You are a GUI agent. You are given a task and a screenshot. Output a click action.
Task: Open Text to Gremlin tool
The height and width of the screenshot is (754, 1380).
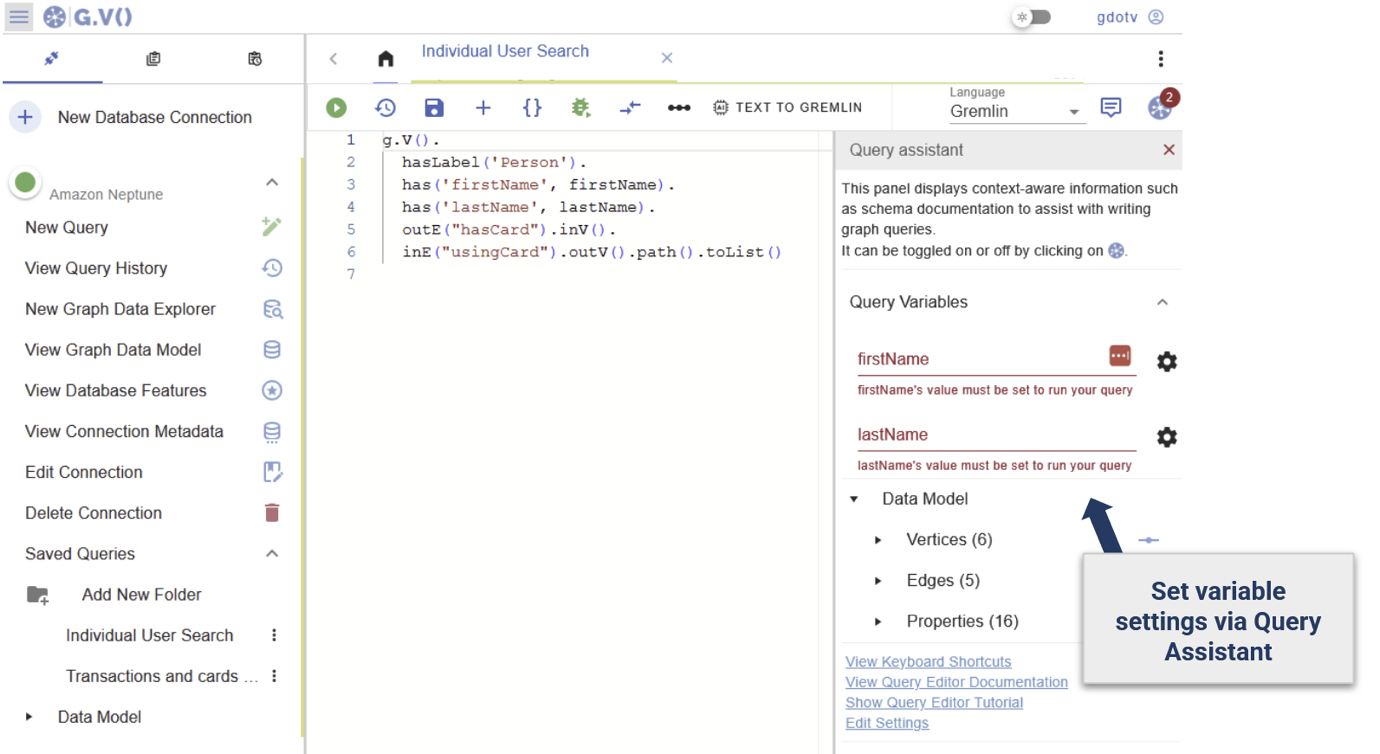(788, 108)
